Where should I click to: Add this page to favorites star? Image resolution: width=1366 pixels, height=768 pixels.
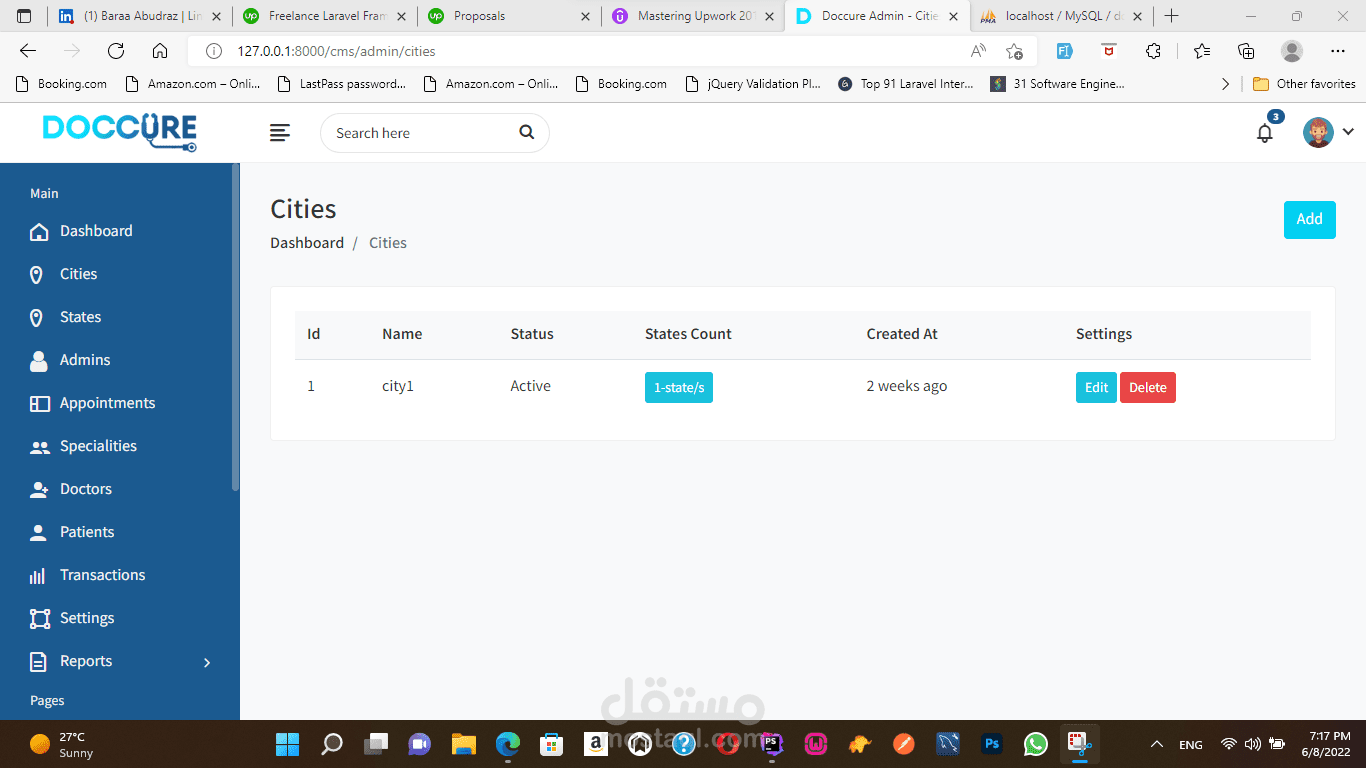coord(1014,51)
